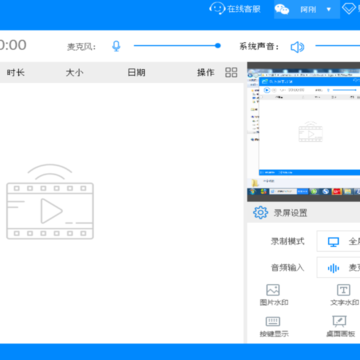
Task: Open the 音频输入 dropdown
Action: (338, 267)
